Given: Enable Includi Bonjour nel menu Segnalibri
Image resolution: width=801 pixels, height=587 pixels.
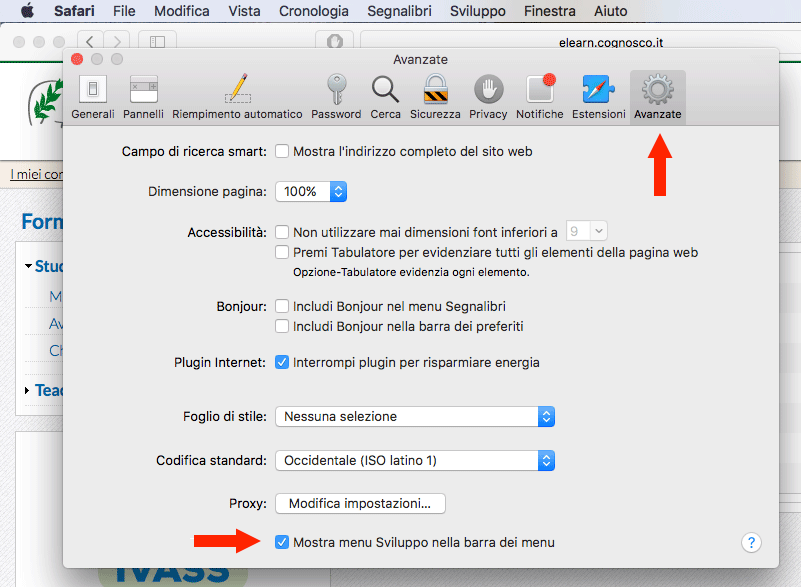Looking at the screenshot, I should pyautogui.click(x=282, y=306).
